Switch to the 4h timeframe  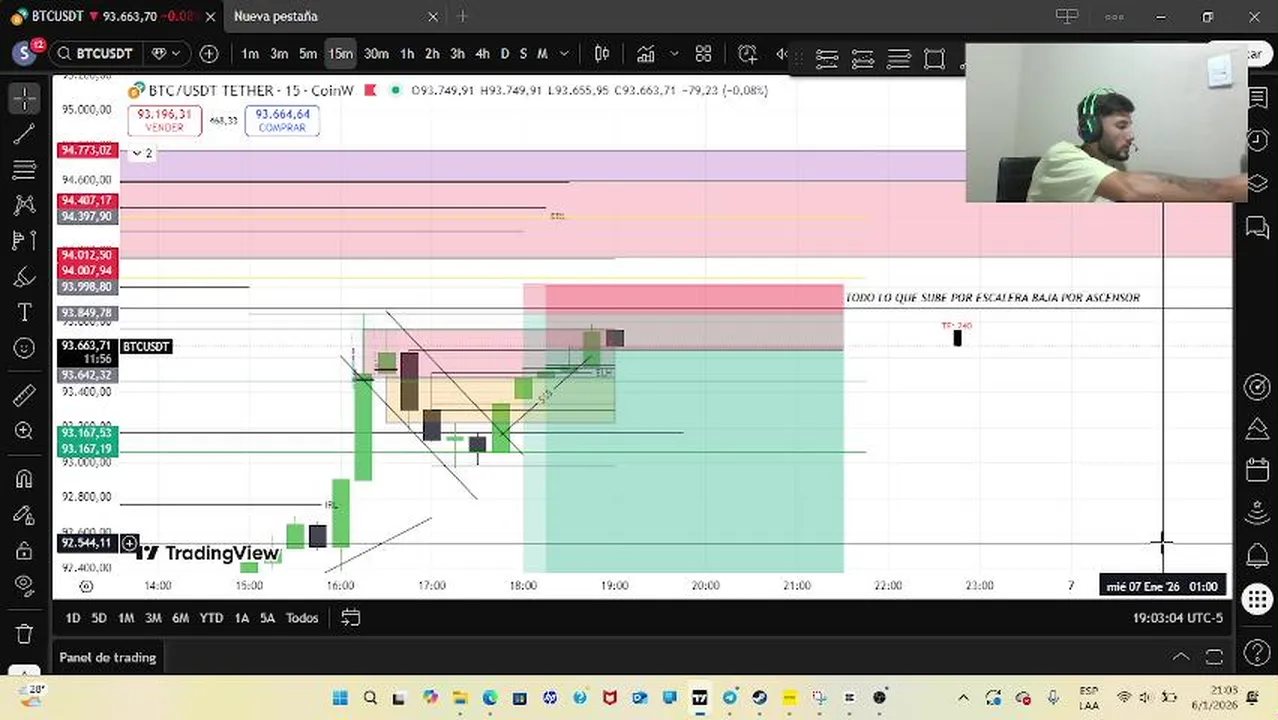482,54
